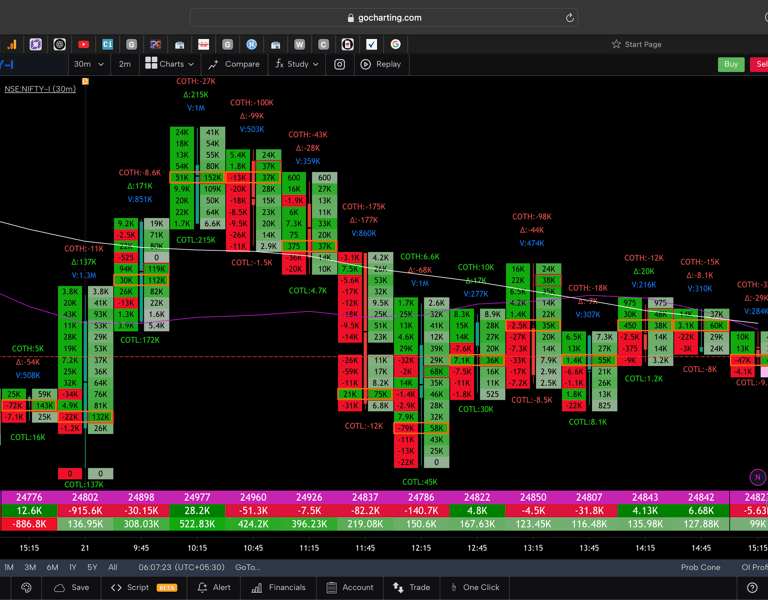Viewport: 768px width, 600px height.
Task: Open the YouTube bookmark
Action: click(x=83, y=45)
